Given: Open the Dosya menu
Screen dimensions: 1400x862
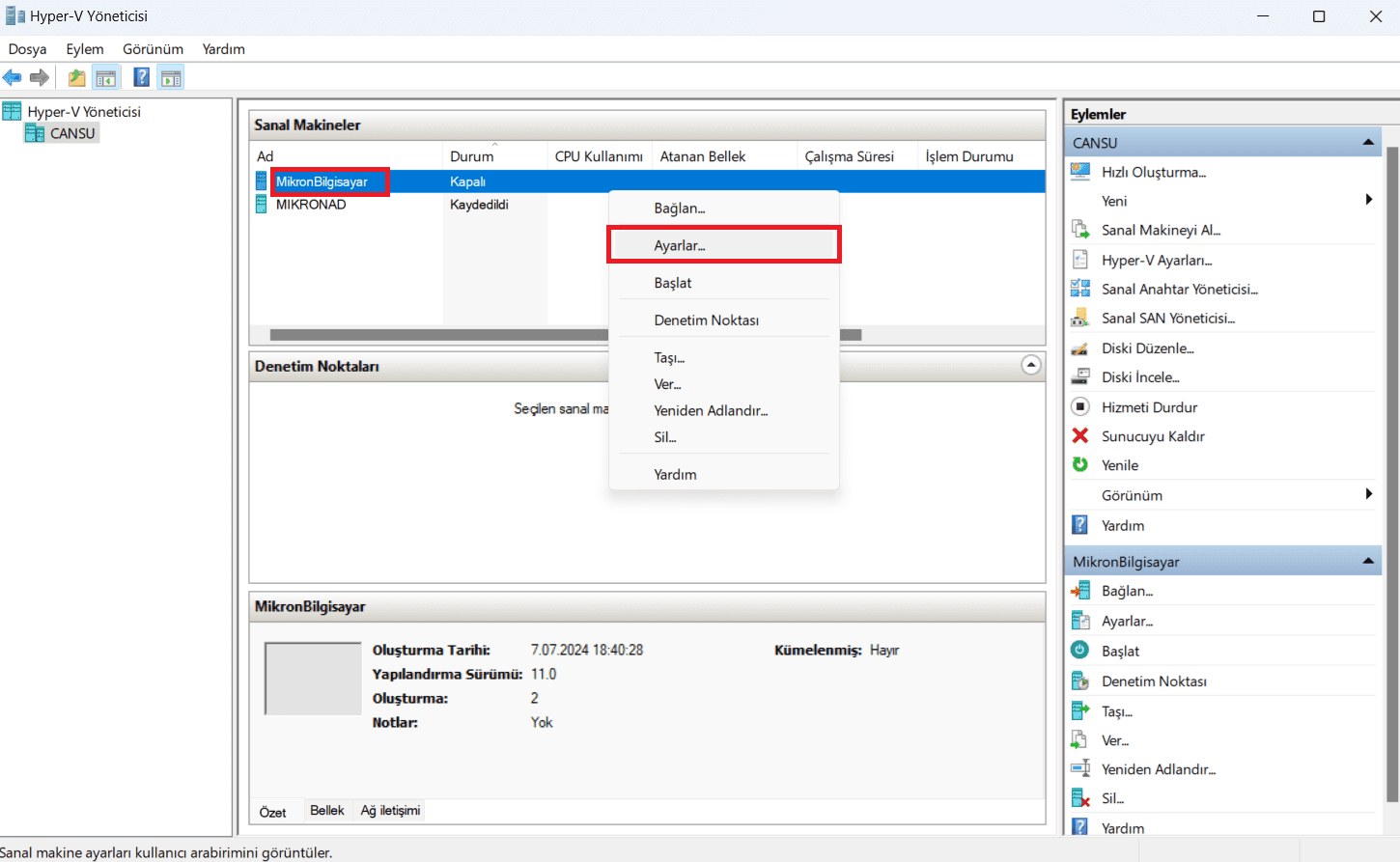Looking at the screenshot, I should point(27,49).
